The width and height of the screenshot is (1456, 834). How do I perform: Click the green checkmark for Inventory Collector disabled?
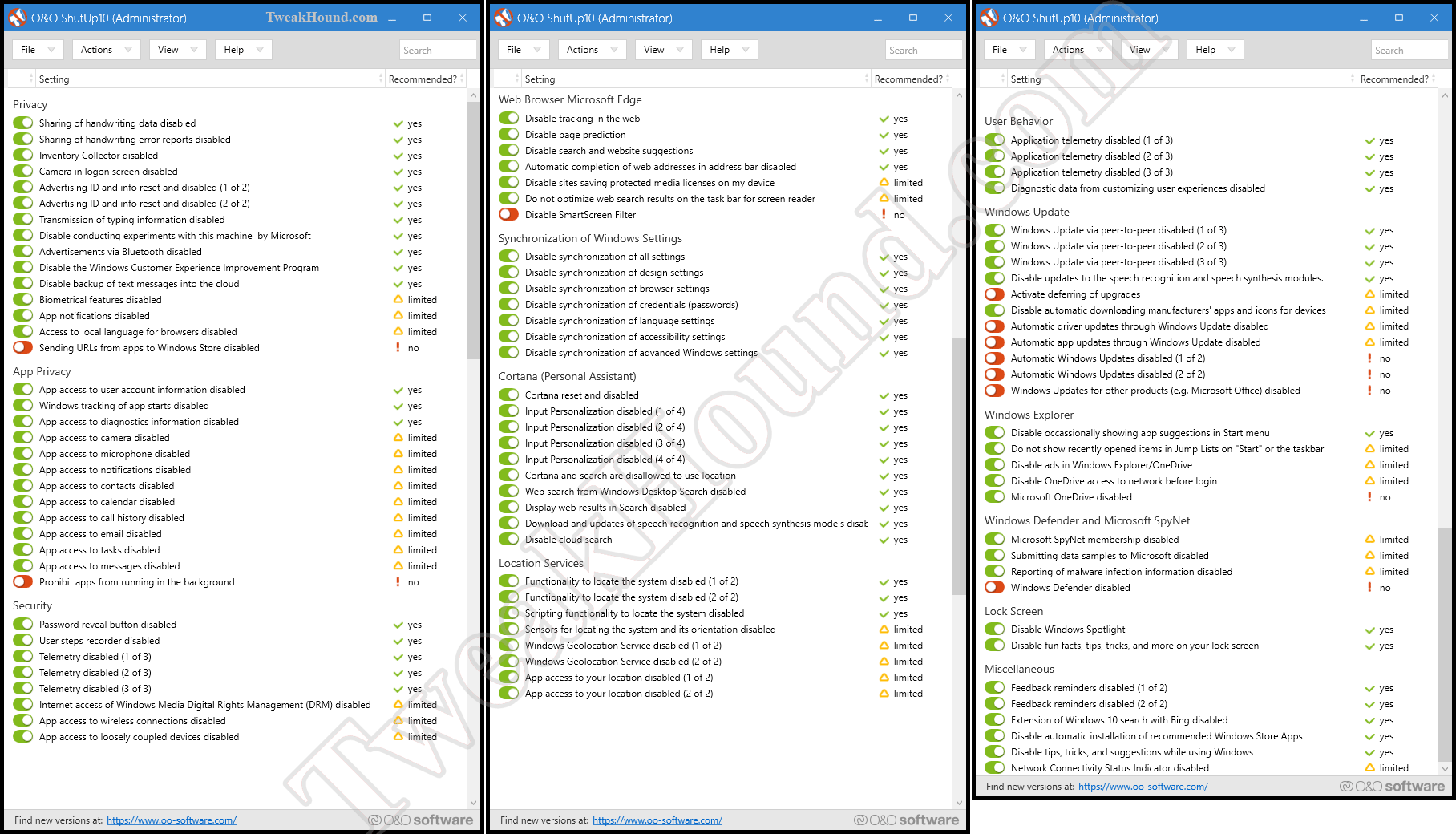398,156
